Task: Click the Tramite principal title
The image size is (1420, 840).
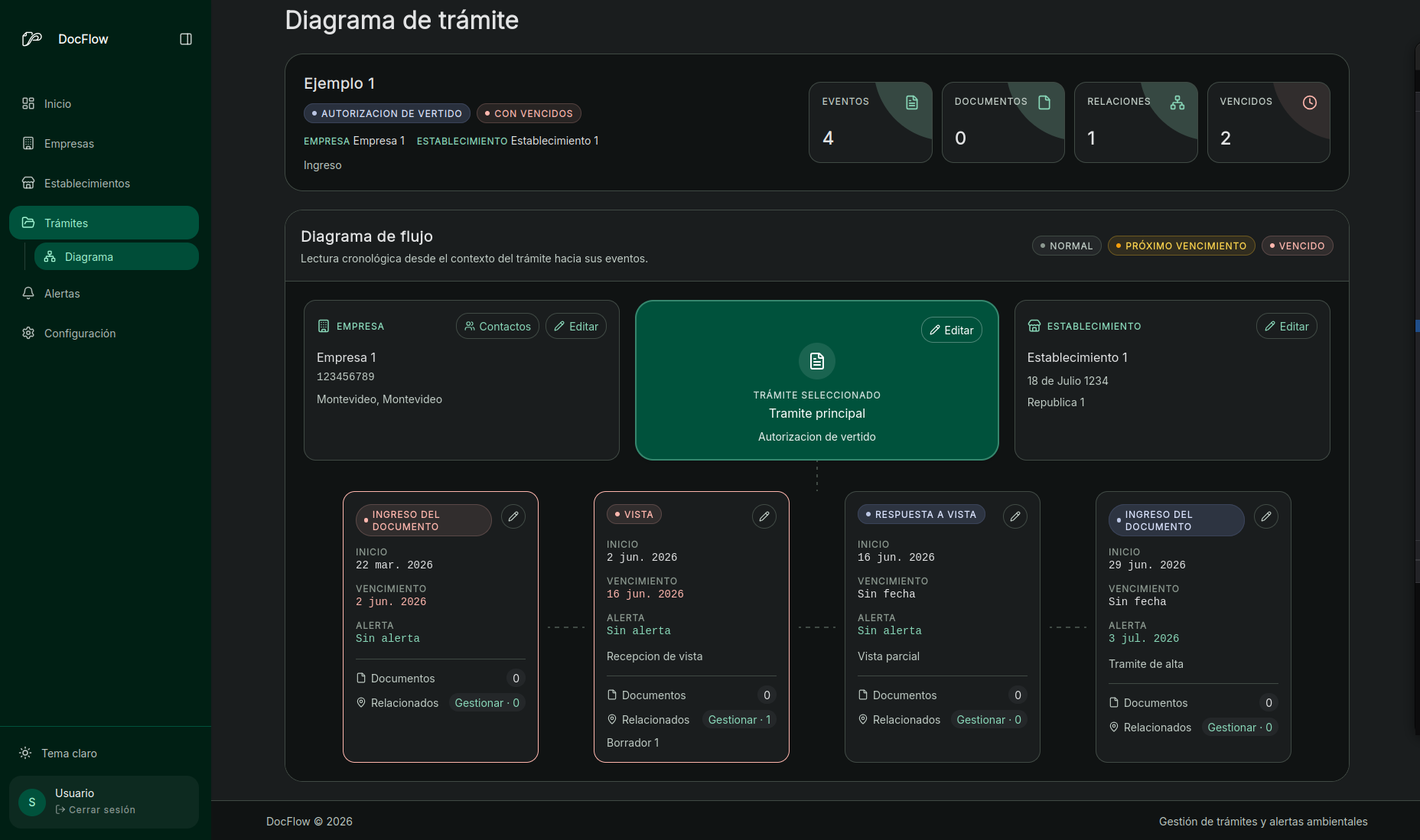Action: coord(817,413)
